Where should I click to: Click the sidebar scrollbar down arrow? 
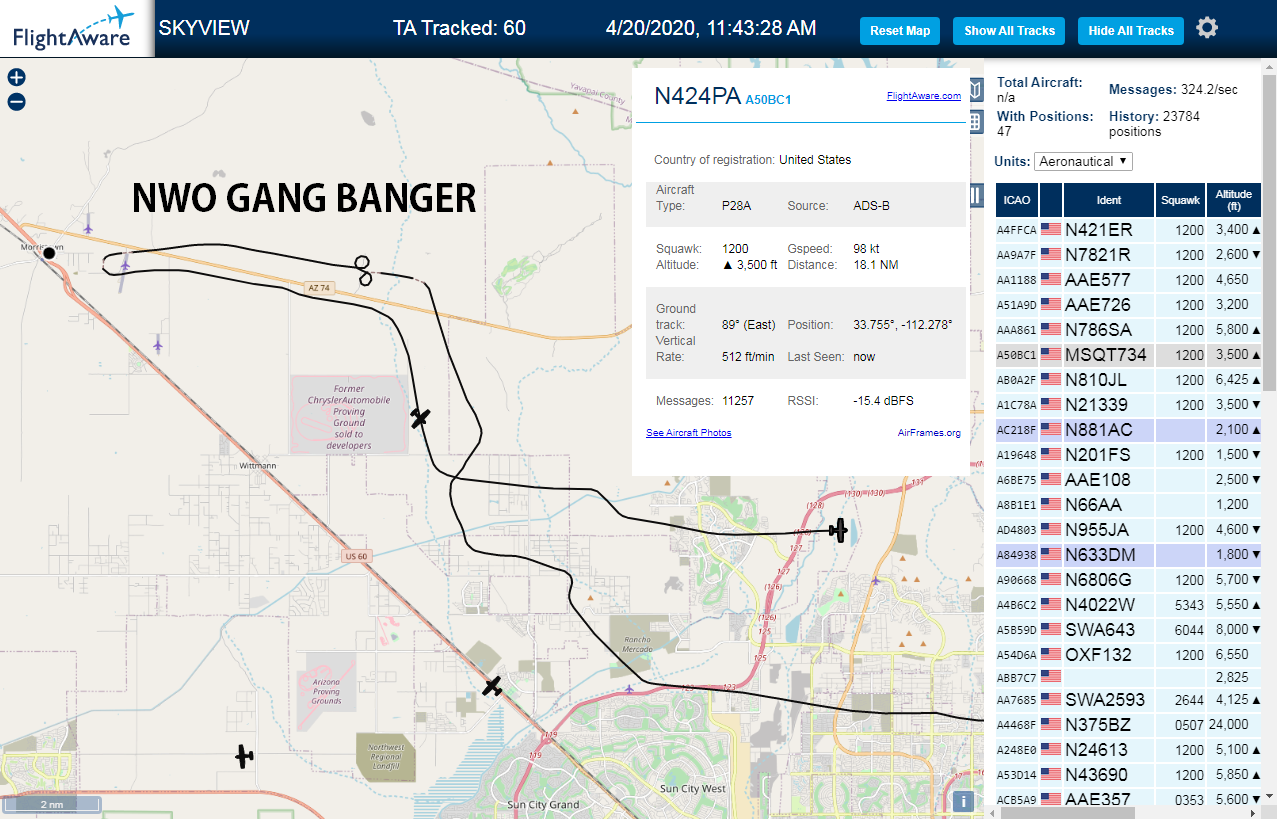point(1269,796)
